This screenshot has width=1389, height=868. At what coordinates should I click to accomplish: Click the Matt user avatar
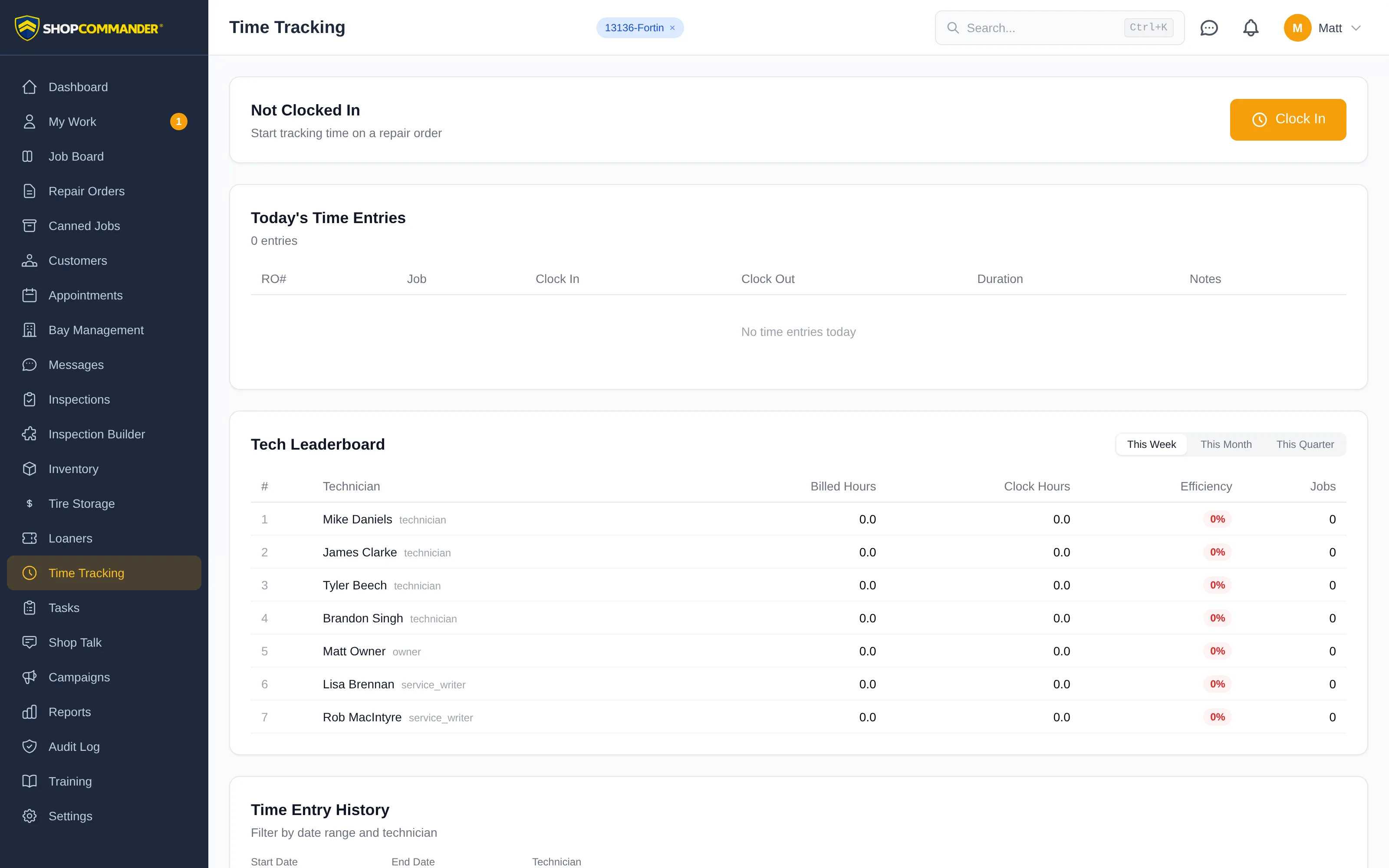click(x=1297, y=27)
